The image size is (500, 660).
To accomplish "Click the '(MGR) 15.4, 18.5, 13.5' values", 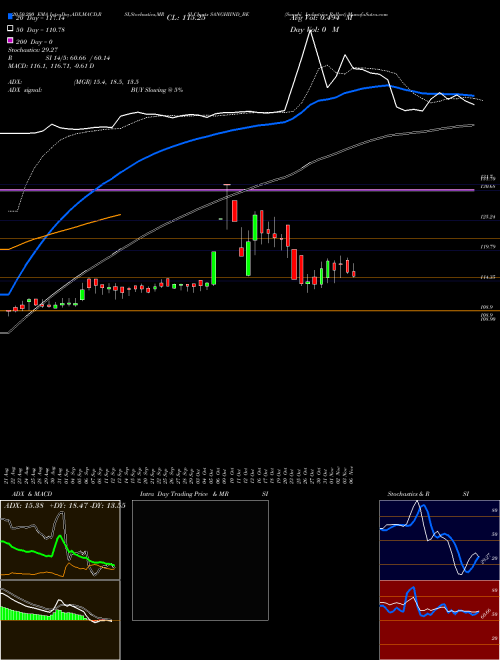I will tap(106, 82).
